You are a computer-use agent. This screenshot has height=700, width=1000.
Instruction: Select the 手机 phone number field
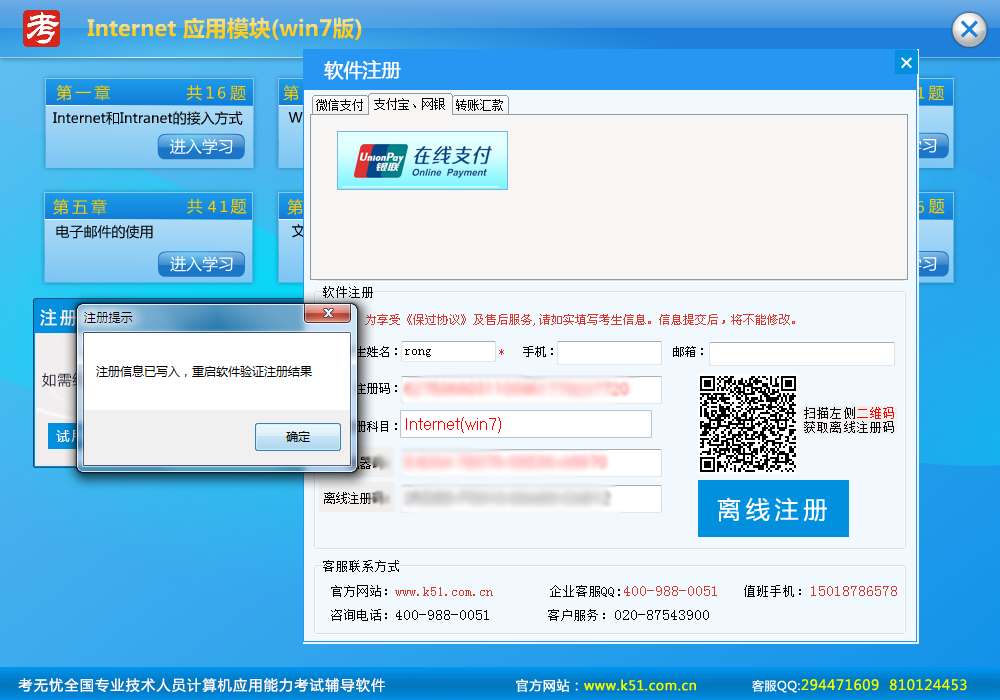point(609,352)
